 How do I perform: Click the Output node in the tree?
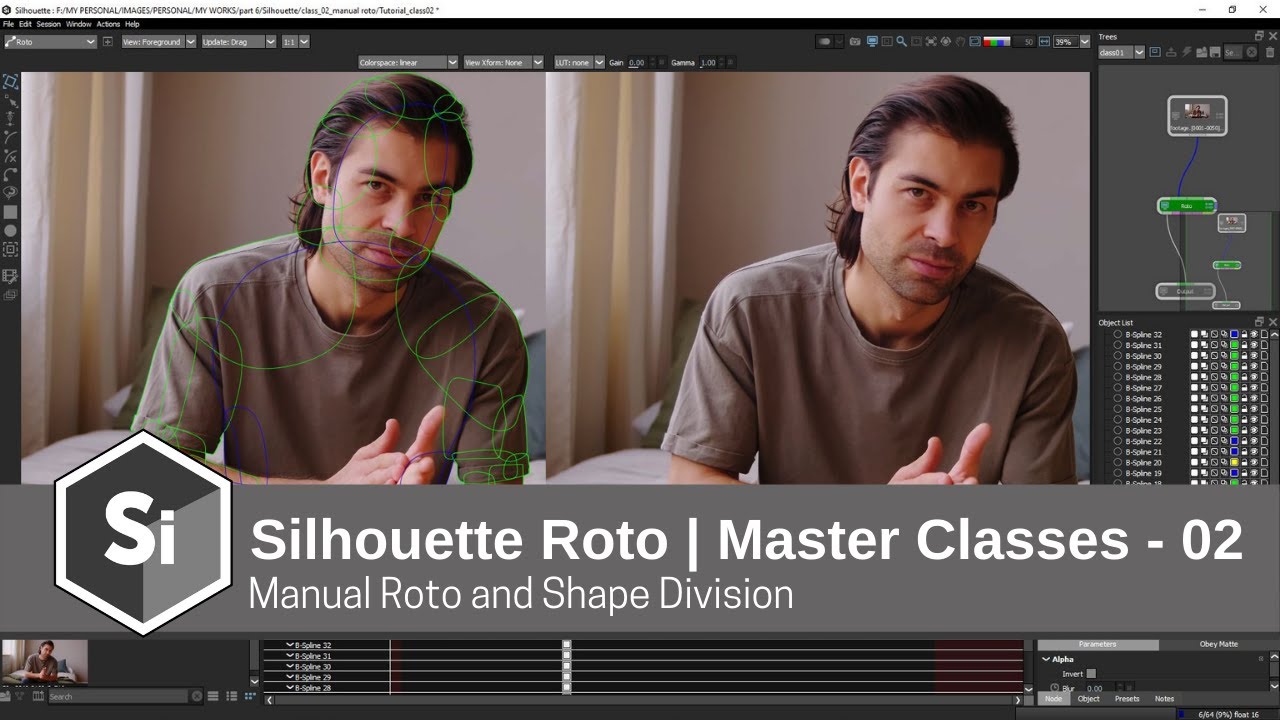[1184, 292]
